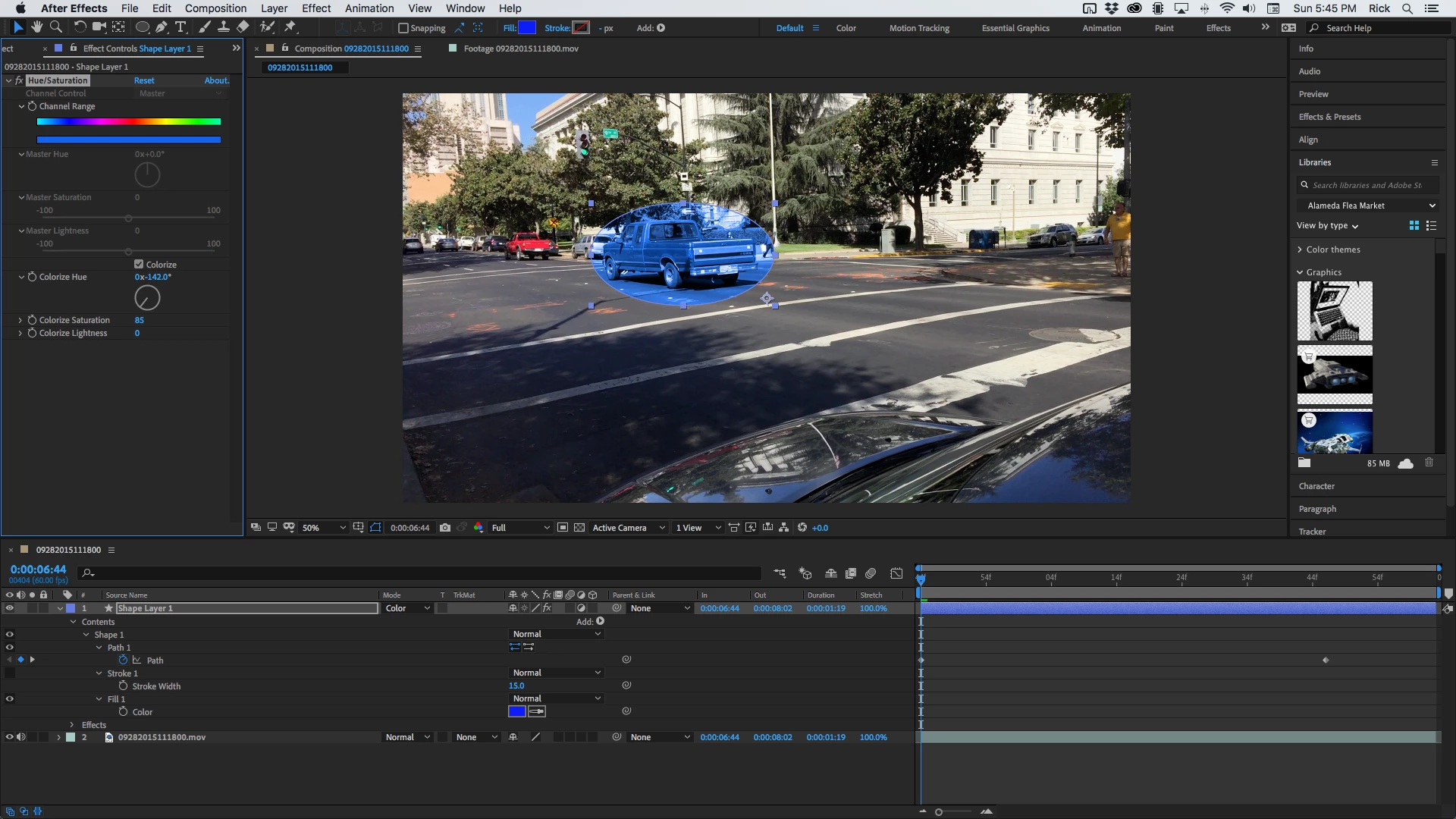Select the Pen tool
Screen dimensions: 1456x819
pos(161,27)
